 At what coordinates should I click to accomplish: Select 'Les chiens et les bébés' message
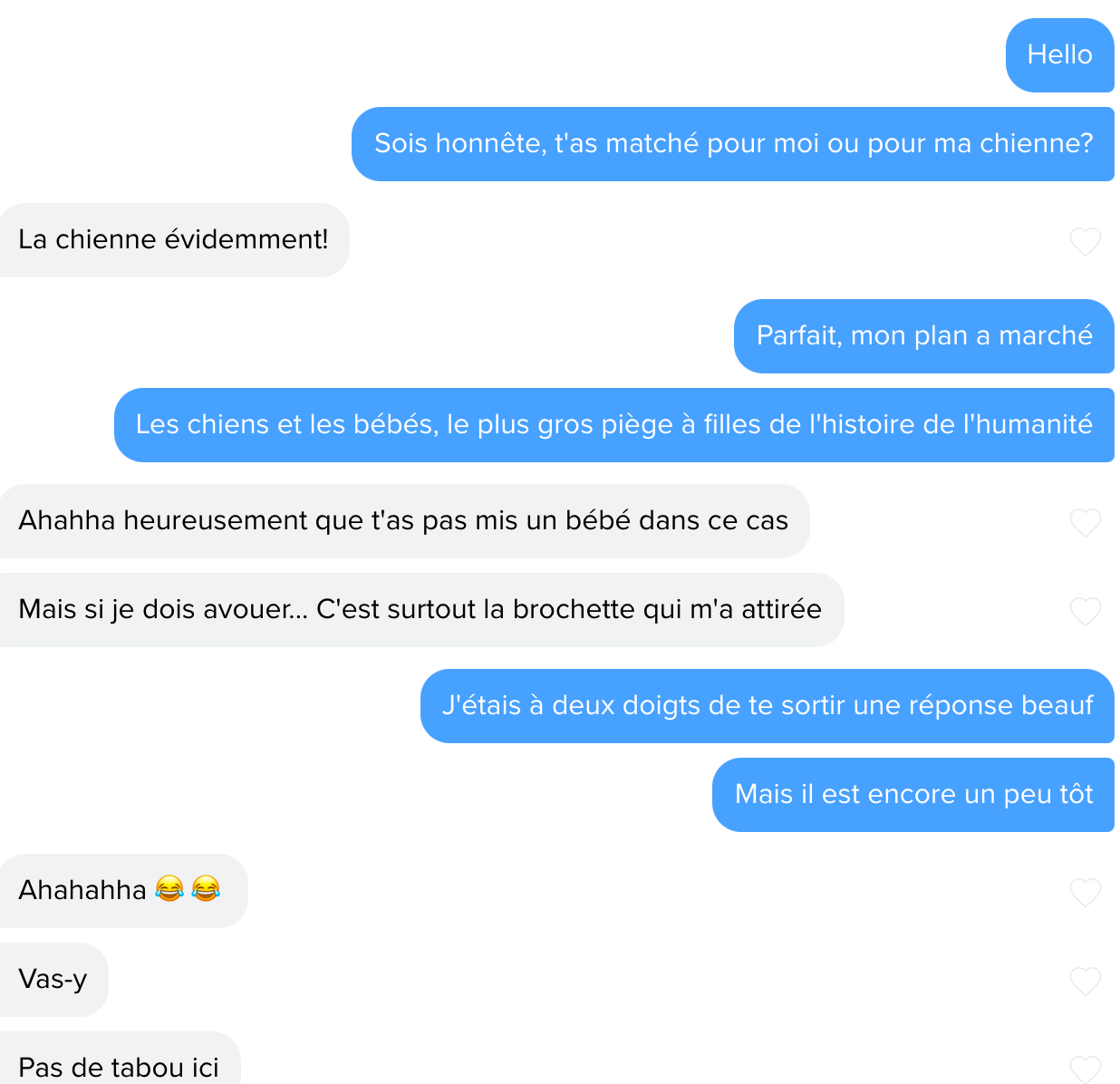[x=614, y=425]
